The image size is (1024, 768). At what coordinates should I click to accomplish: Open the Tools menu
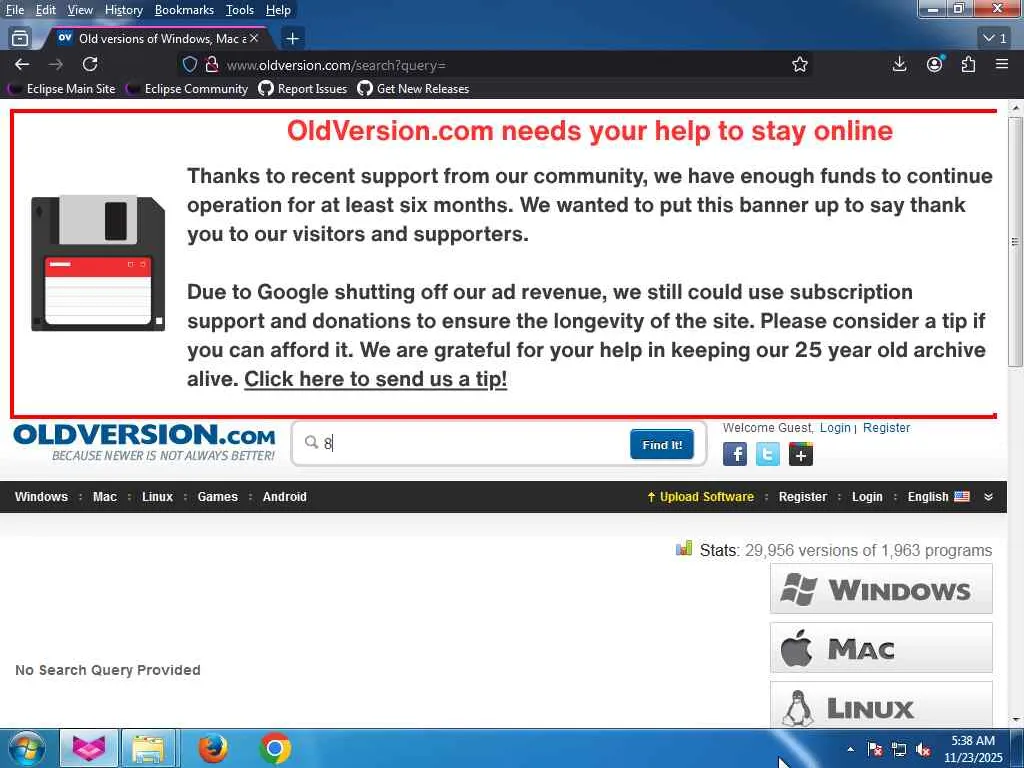coord(240,10)
